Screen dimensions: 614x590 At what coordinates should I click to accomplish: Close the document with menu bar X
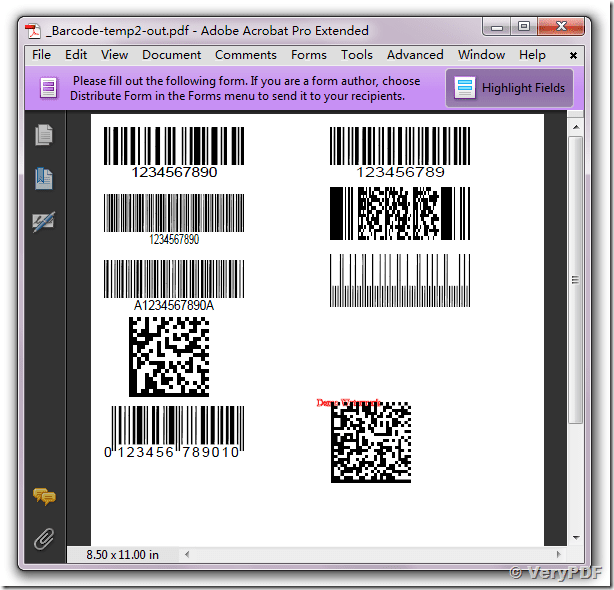(573, 56)
